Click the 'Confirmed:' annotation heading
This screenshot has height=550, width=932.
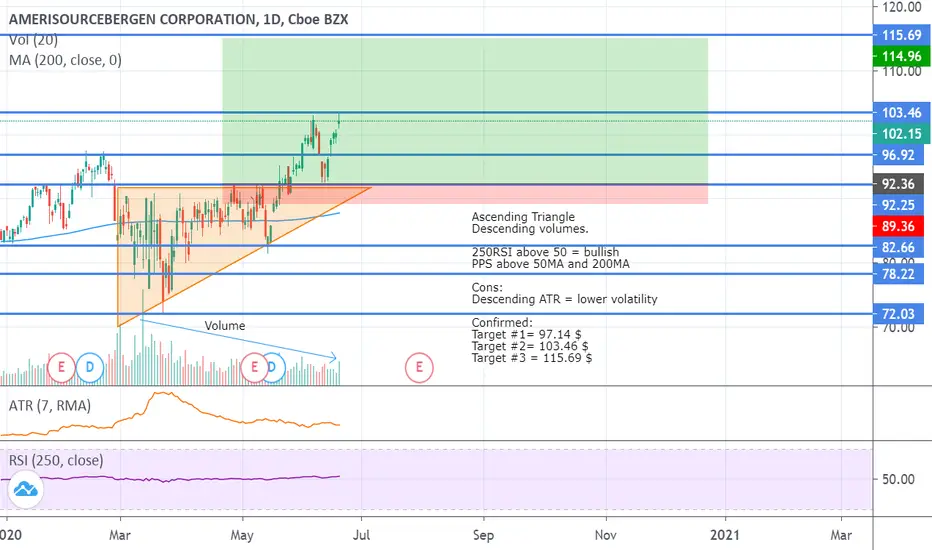click(x=502, y=323)
